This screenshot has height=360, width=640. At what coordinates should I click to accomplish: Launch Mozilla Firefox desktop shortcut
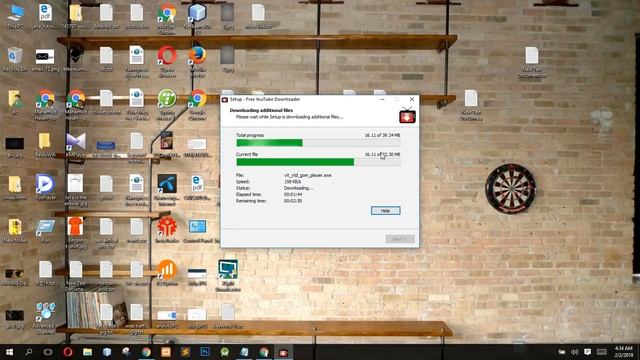point(198,61)
